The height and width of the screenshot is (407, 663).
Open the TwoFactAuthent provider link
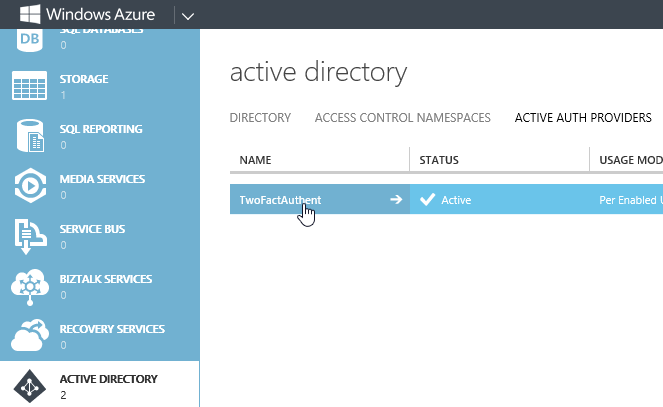280,200
